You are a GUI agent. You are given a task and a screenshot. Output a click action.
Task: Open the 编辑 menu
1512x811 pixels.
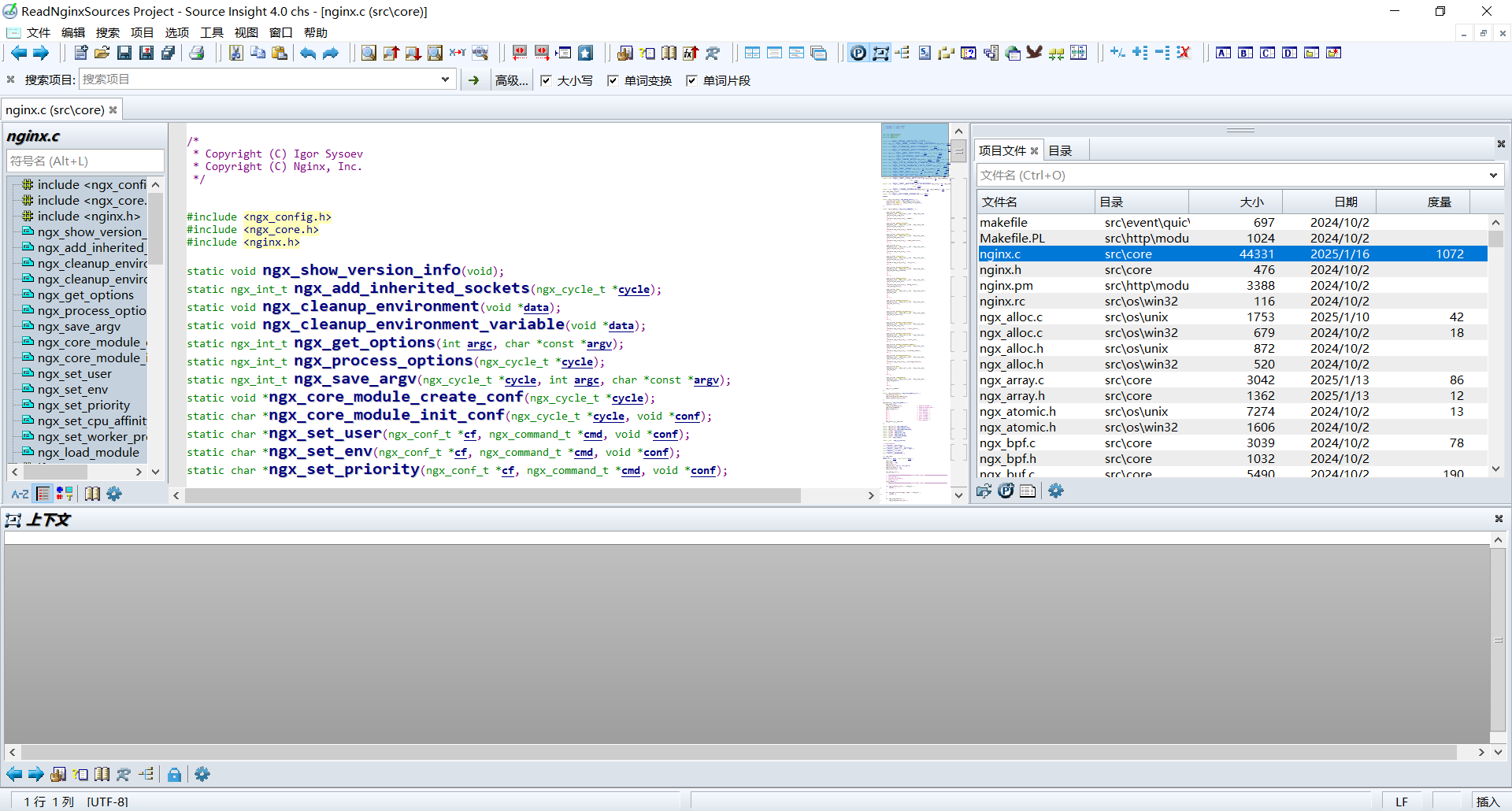72,32
